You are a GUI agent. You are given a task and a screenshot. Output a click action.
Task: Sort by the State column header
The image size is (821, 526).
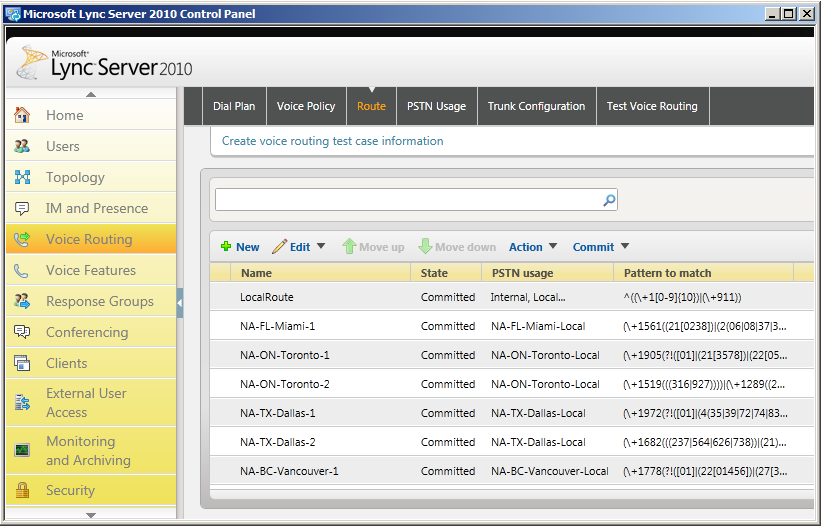(x=446, y=273)
